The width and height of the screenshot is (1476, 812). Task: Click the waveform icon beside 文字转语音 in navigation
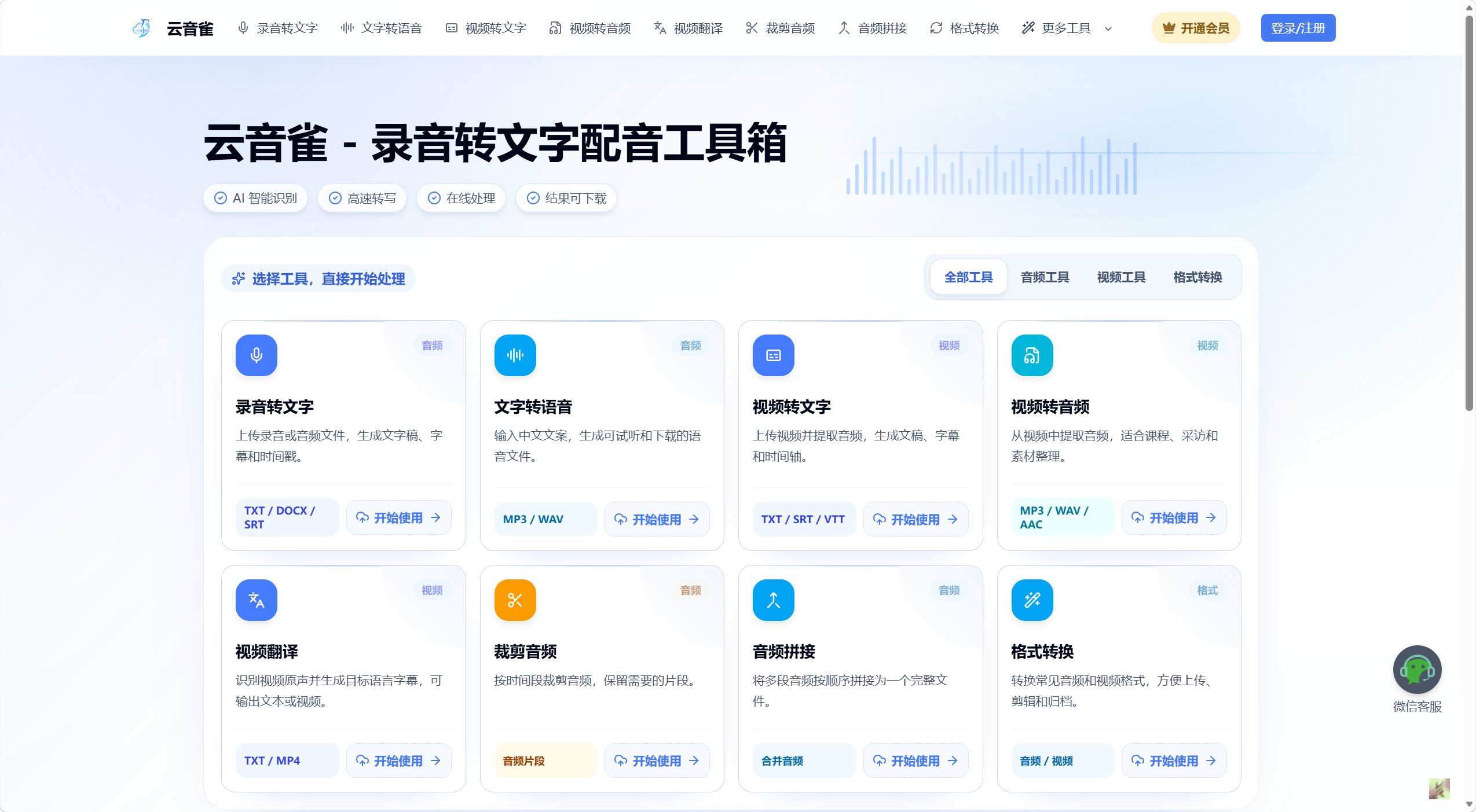[347, 28]
